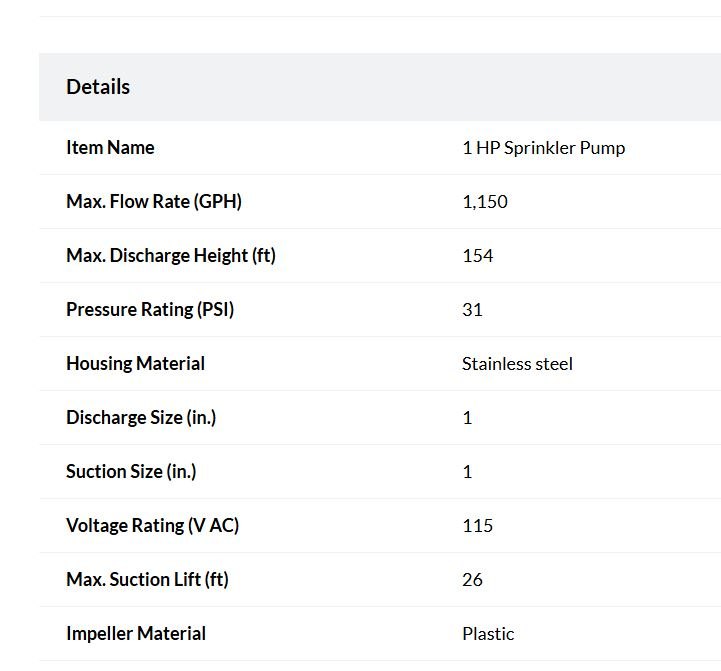Select the Pressure Rating (PSI) label
This screenshot has width=721, height=671.
pyautogui.click(x=150, y=309)
